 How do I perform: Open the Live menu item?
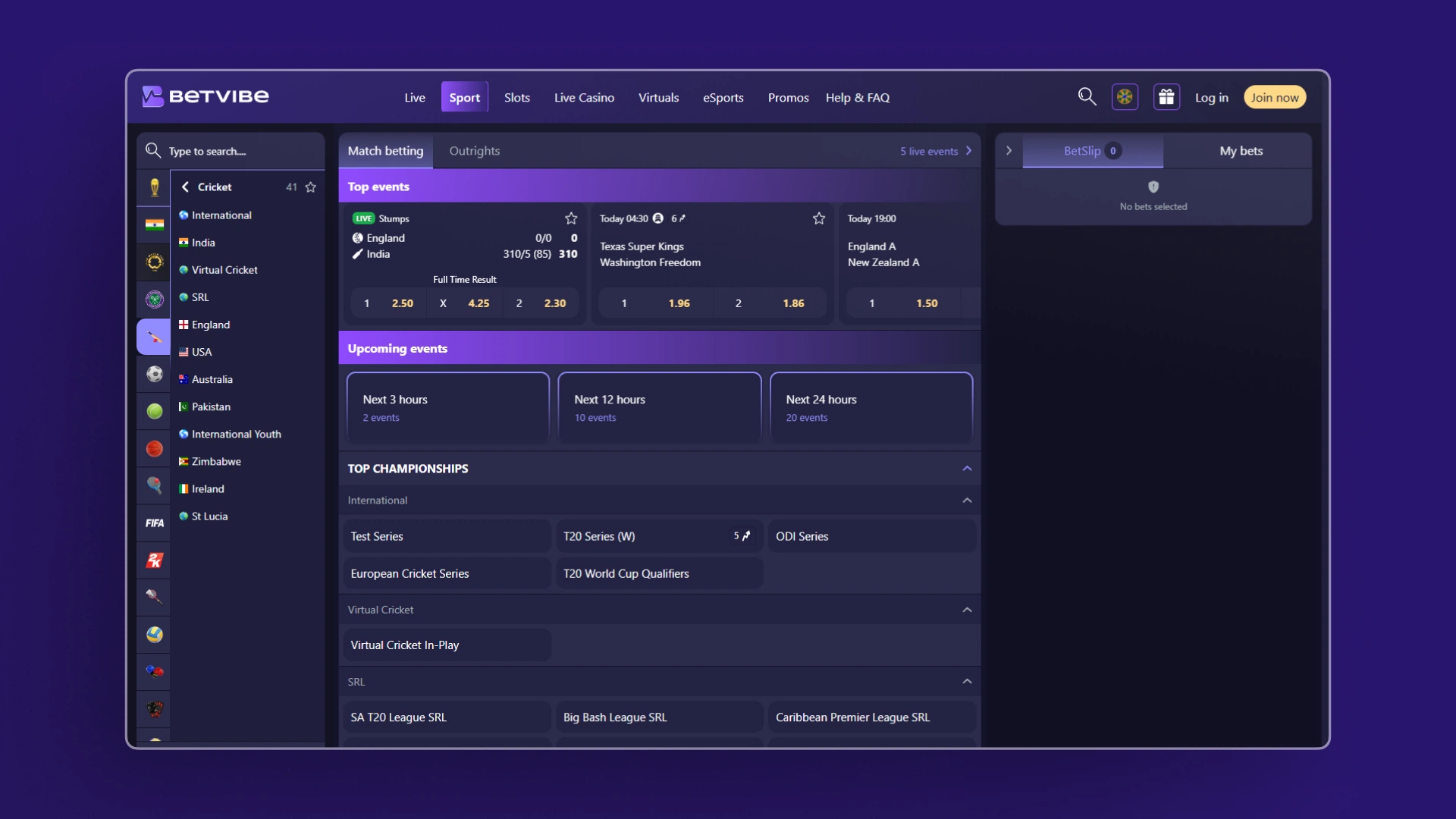[415, 97]
